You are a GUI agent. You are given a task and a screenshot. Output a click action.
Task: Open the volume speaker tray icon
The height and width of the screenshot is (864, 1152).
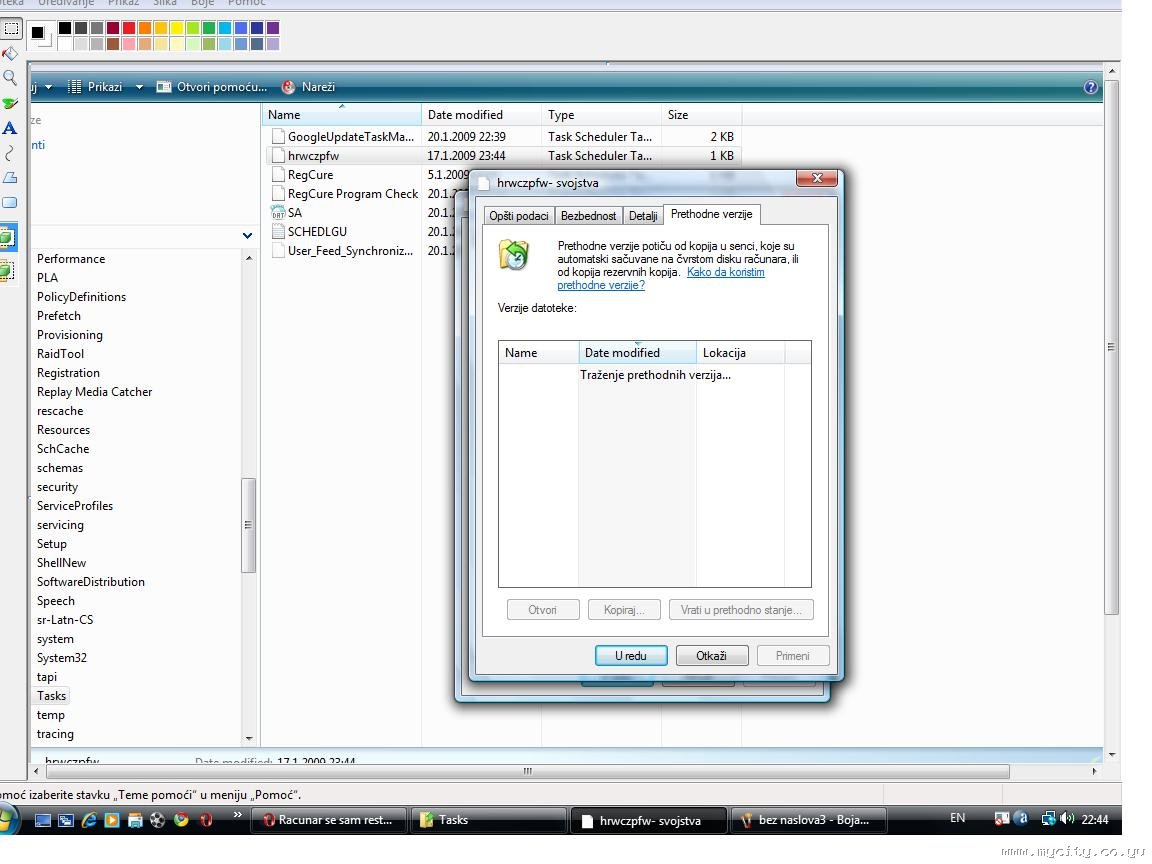click(x=1068, y=818)
